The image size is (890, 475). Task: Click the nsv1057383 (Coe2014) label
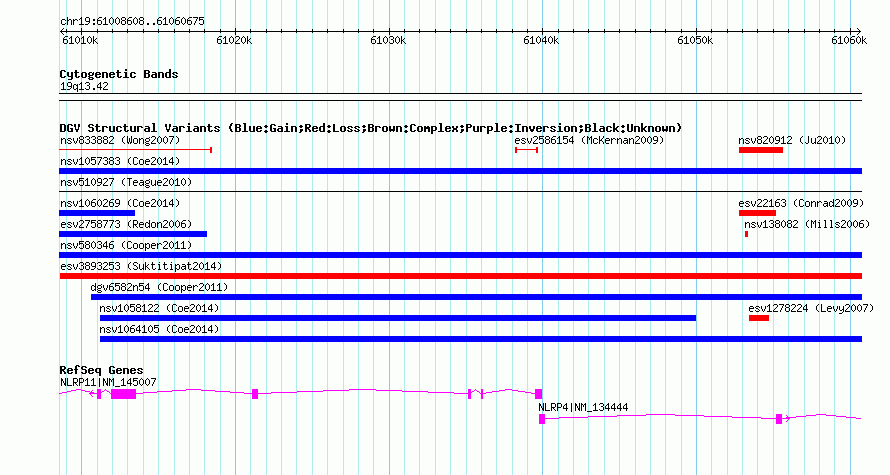[x=120, y=161]
